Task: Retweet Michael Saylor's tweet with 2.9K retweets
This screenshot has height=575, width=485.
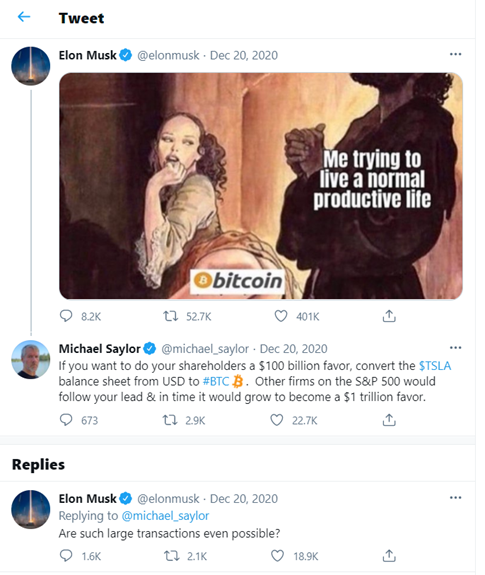Action: 170,420
